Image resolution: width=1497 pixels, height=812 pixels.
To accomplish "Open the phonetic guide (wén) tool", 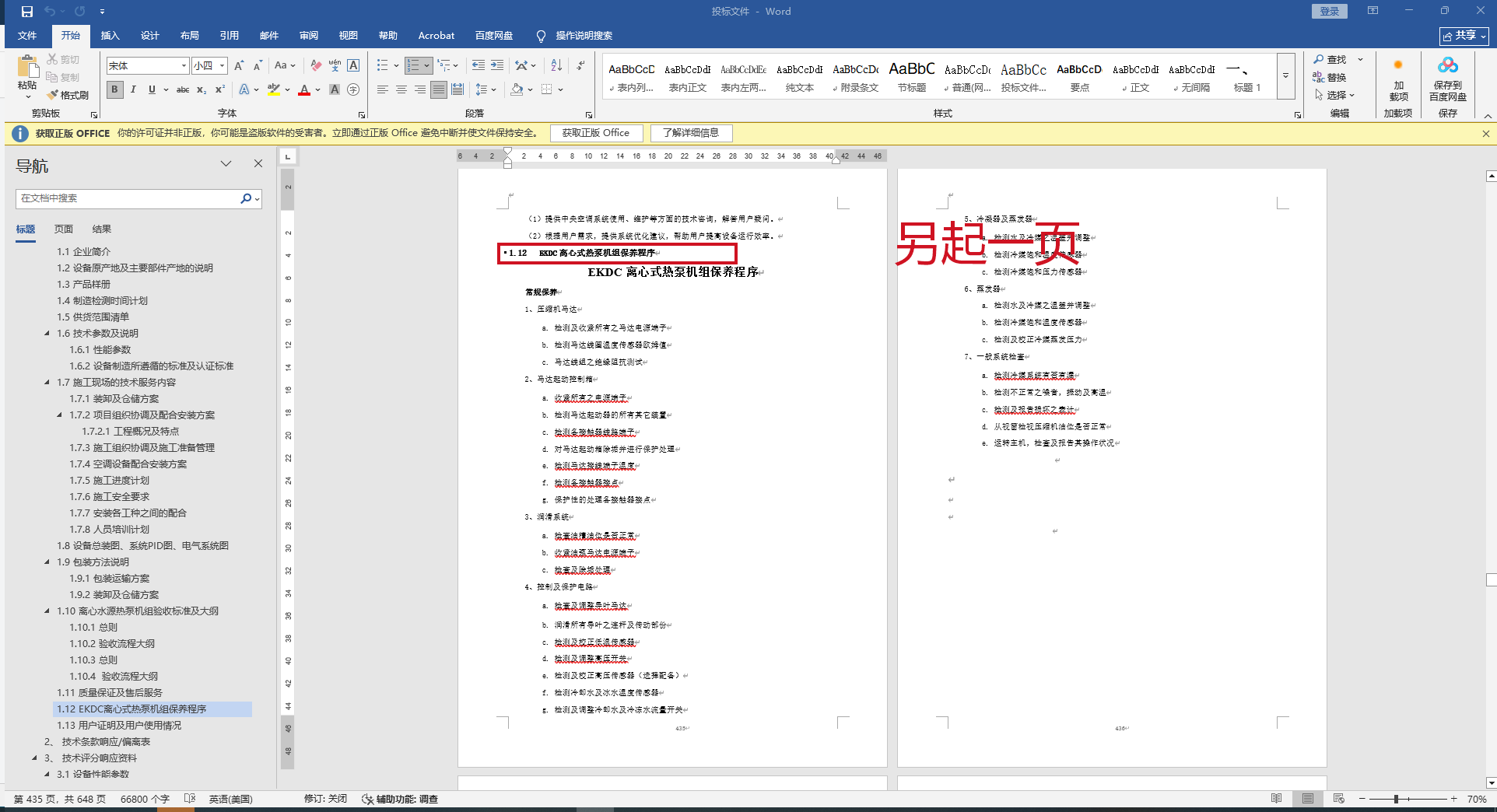I will click(335, 65).
